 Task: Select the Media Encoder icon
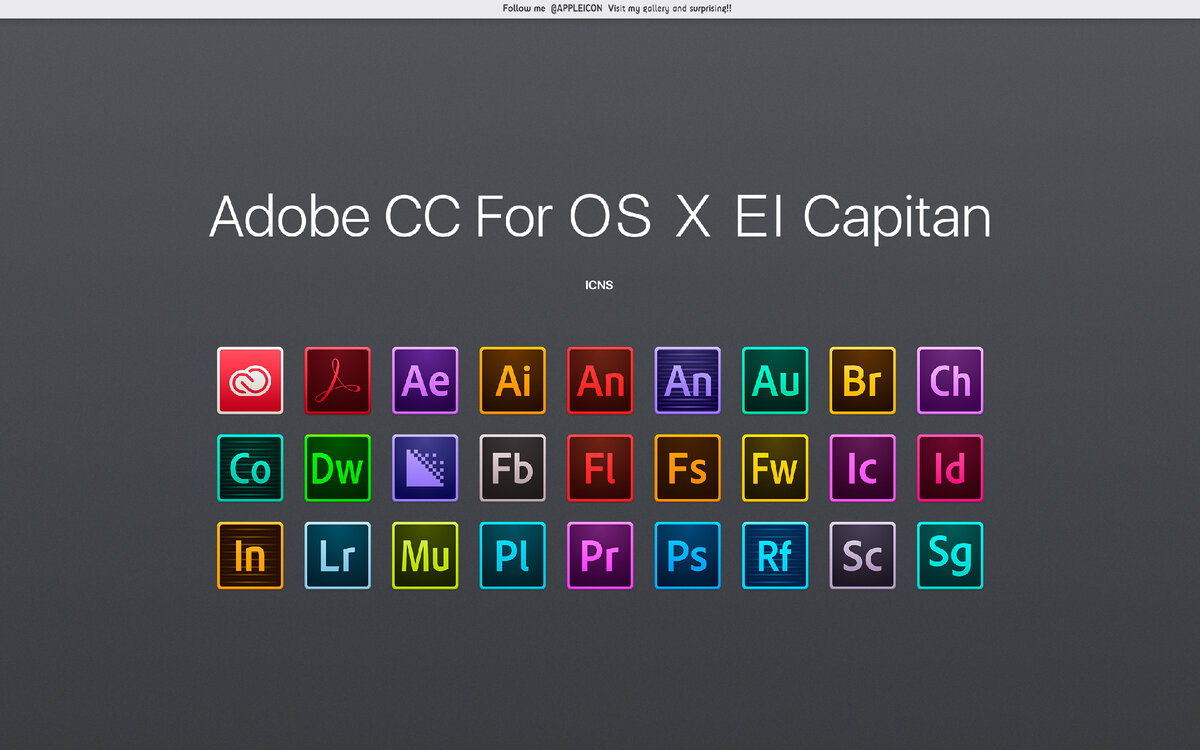[x=425, y=468]
